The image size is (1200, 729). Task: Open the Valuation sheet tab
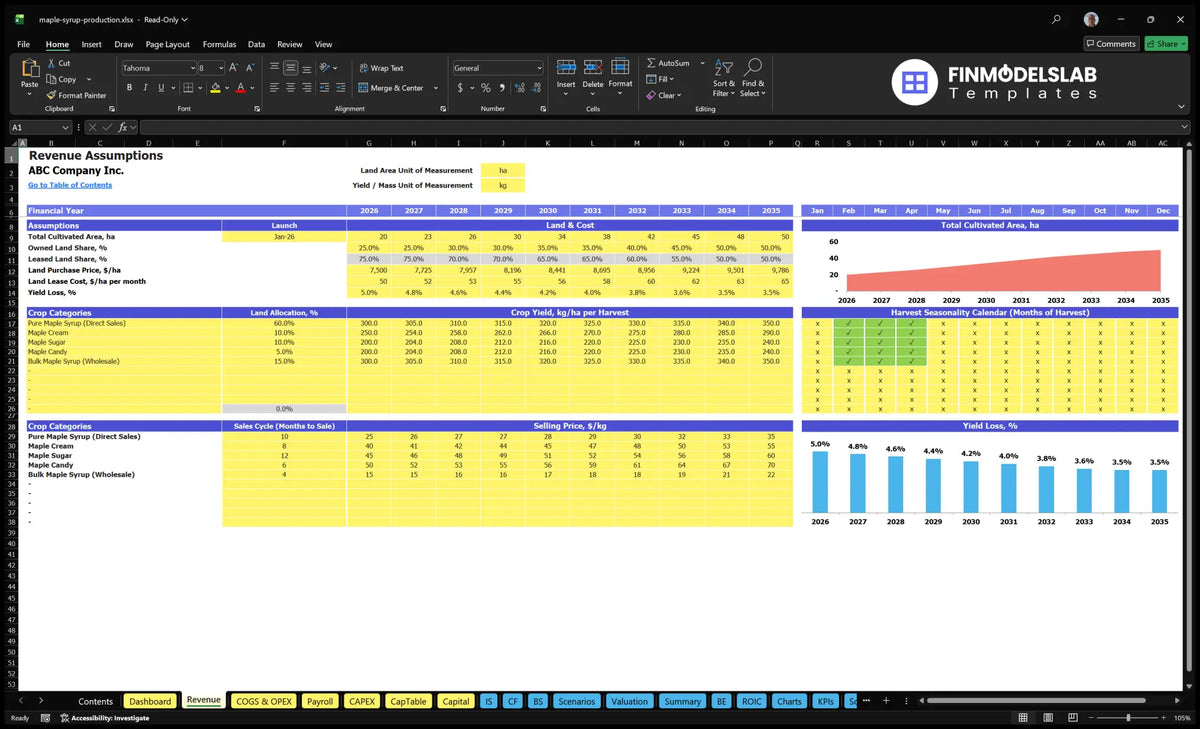click(629, 701)
